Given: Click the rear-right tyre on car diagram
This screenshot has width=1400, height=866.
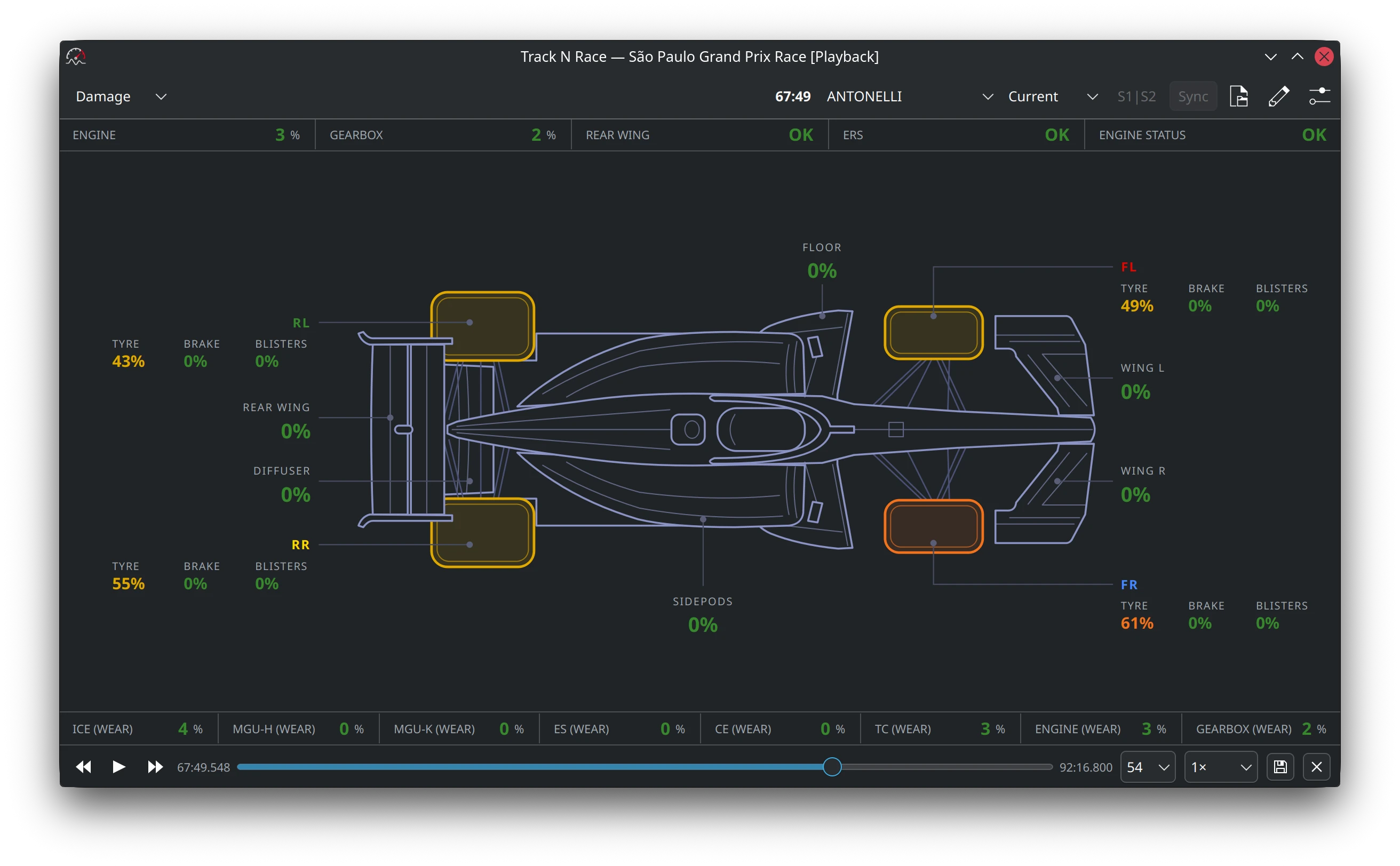Looking at the screenshot, I should point(482,533).
